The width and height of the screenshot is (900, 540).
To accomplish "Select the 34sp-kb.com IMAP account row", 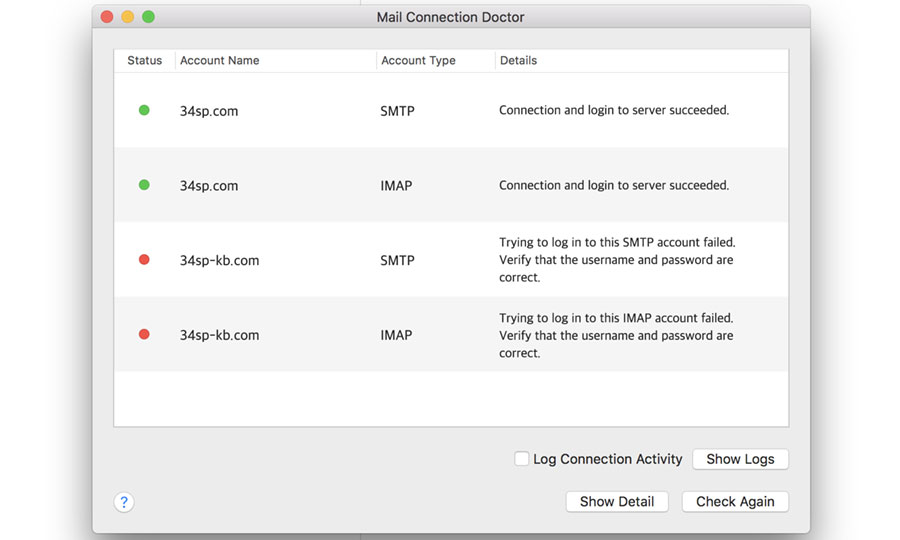I will (451, 334).
